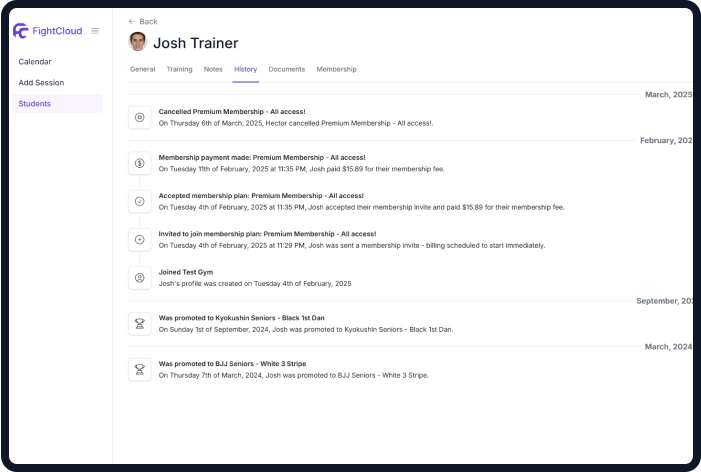Select the Notes tab
This screenshot has width=701, height=472.
point(213,69)
